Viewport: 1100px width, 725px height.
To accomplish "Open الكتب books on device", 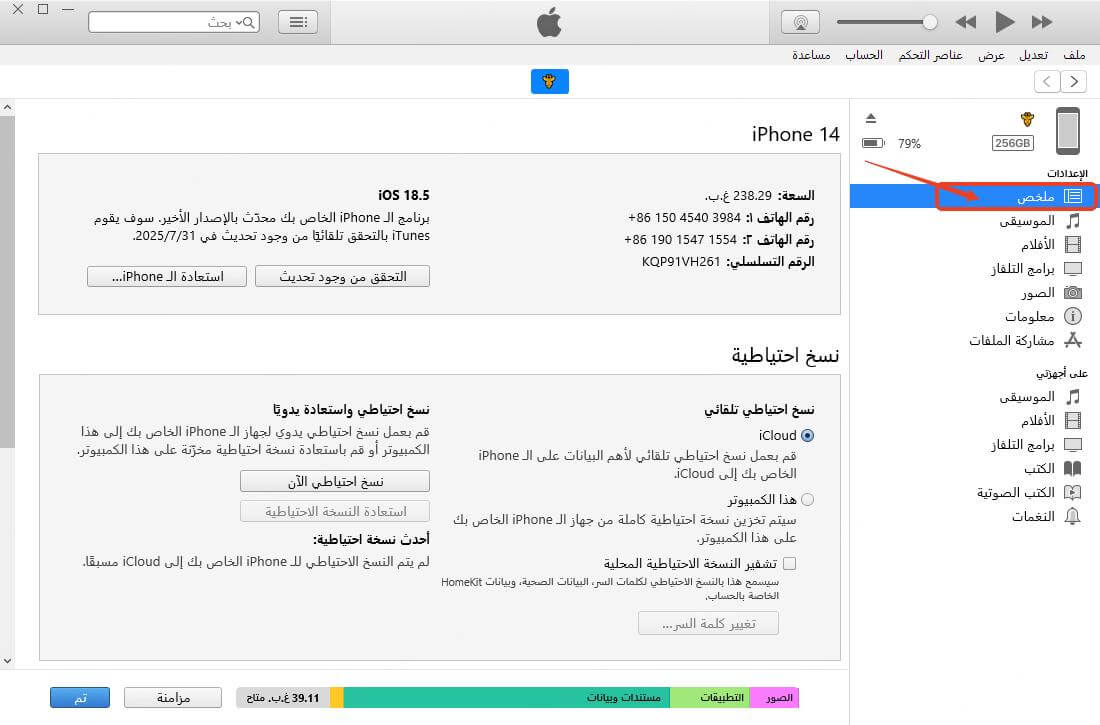I will 1052,469.
